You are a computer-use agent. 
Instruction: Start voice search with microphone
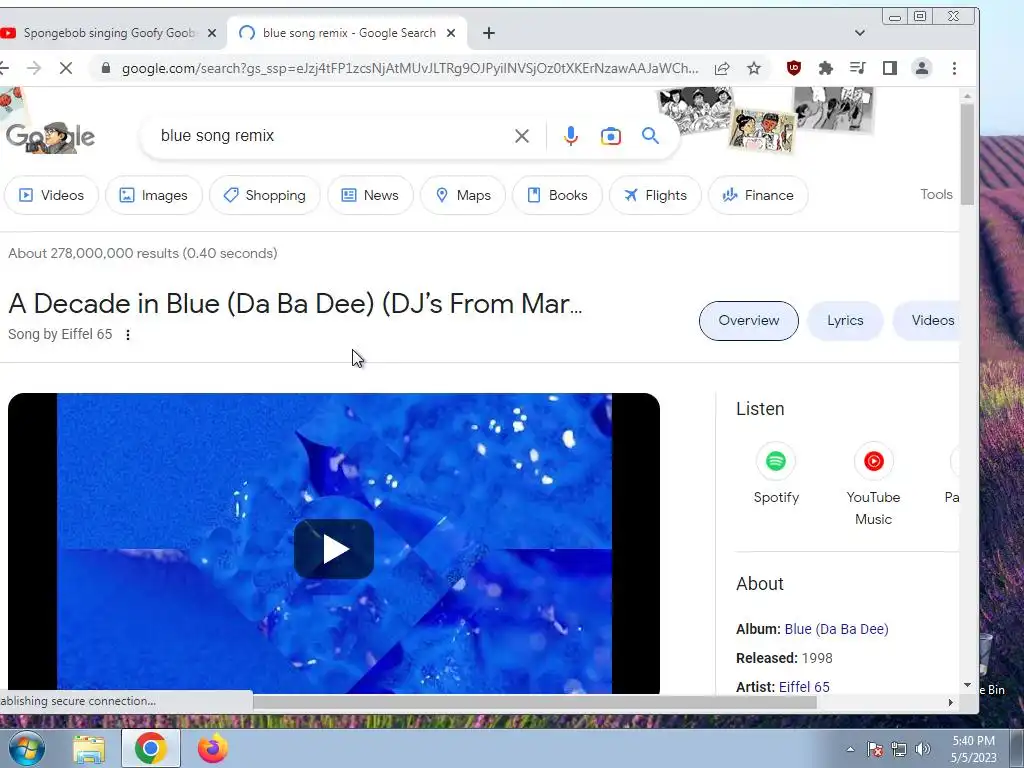coord(570,136)
